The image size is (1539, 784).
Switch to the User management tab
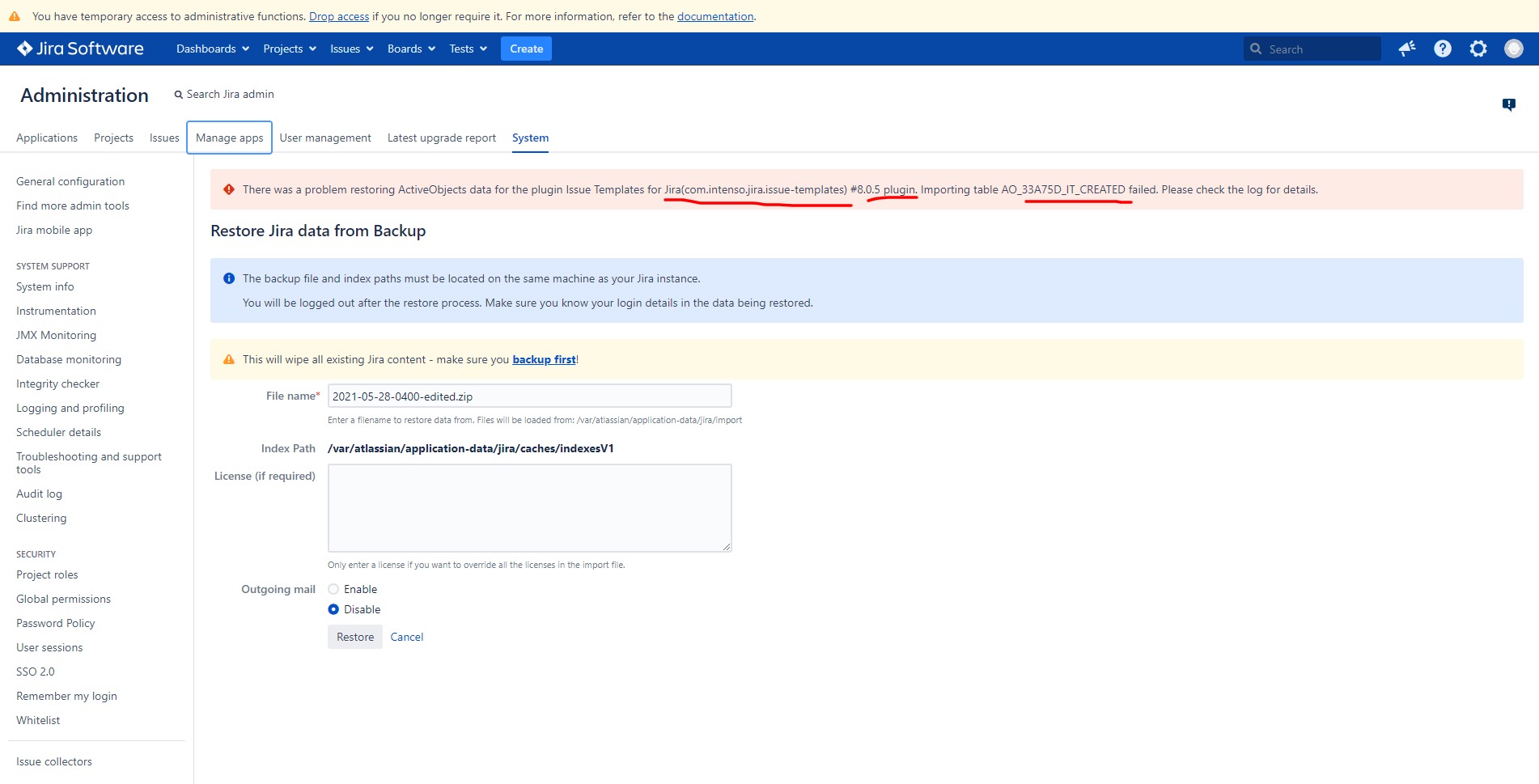(325, 138)
